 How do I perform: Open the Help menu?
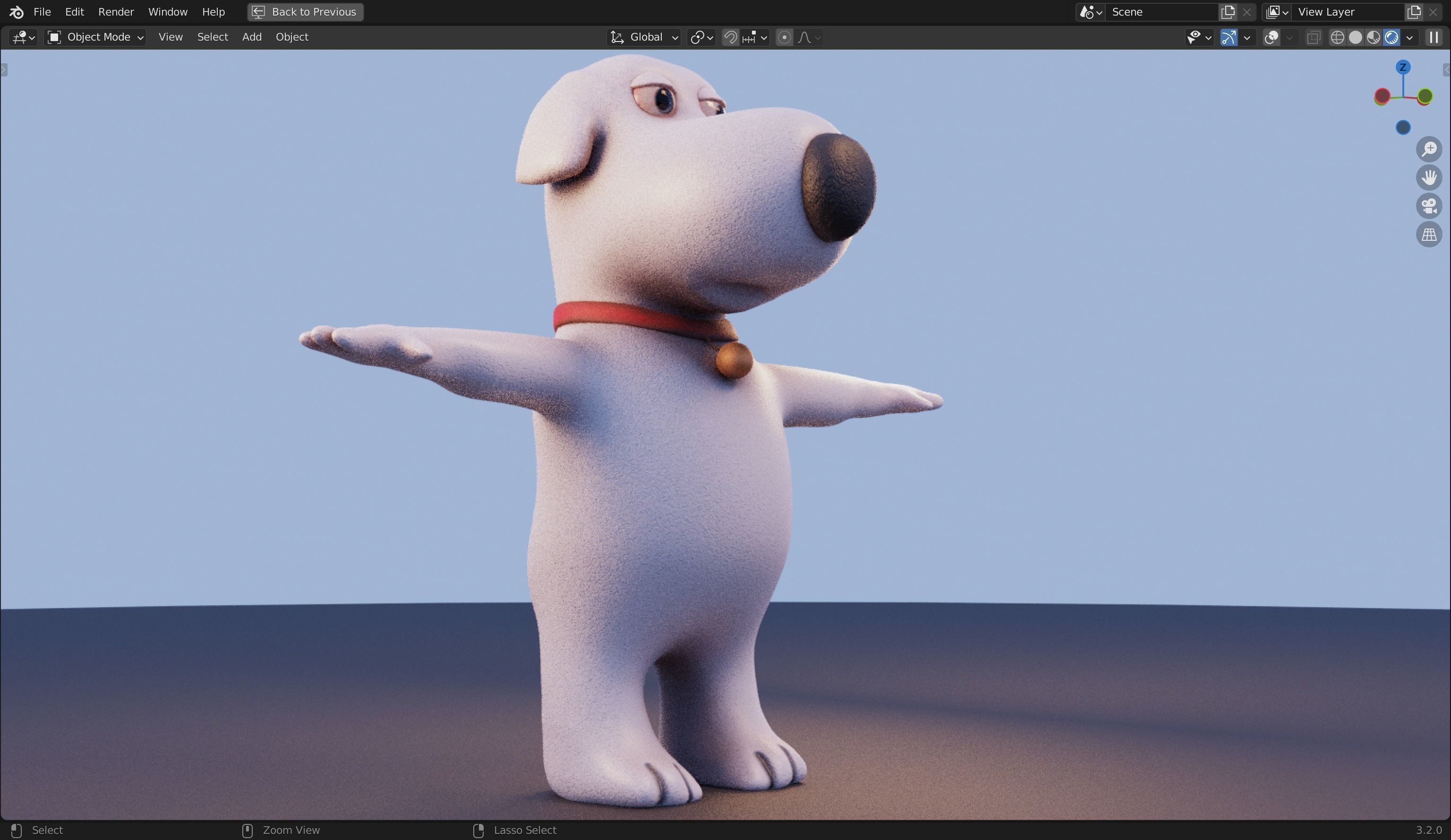213,11
